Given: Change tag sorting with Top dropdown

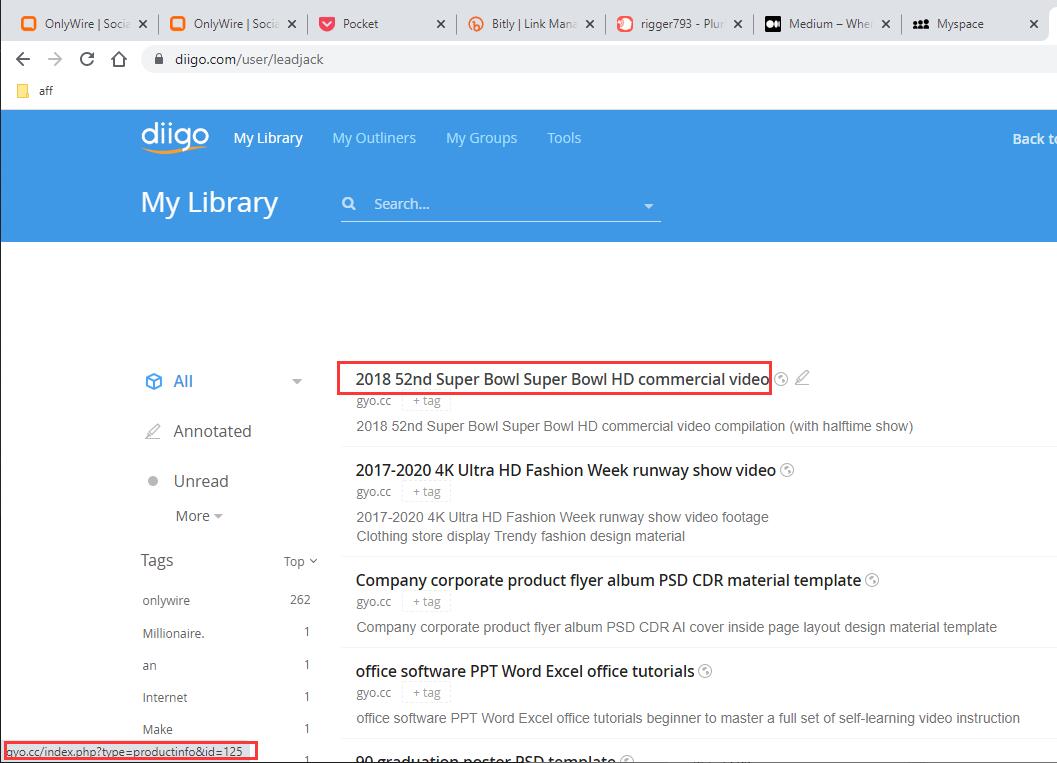Looking at the screenshot, I should 300,561.
